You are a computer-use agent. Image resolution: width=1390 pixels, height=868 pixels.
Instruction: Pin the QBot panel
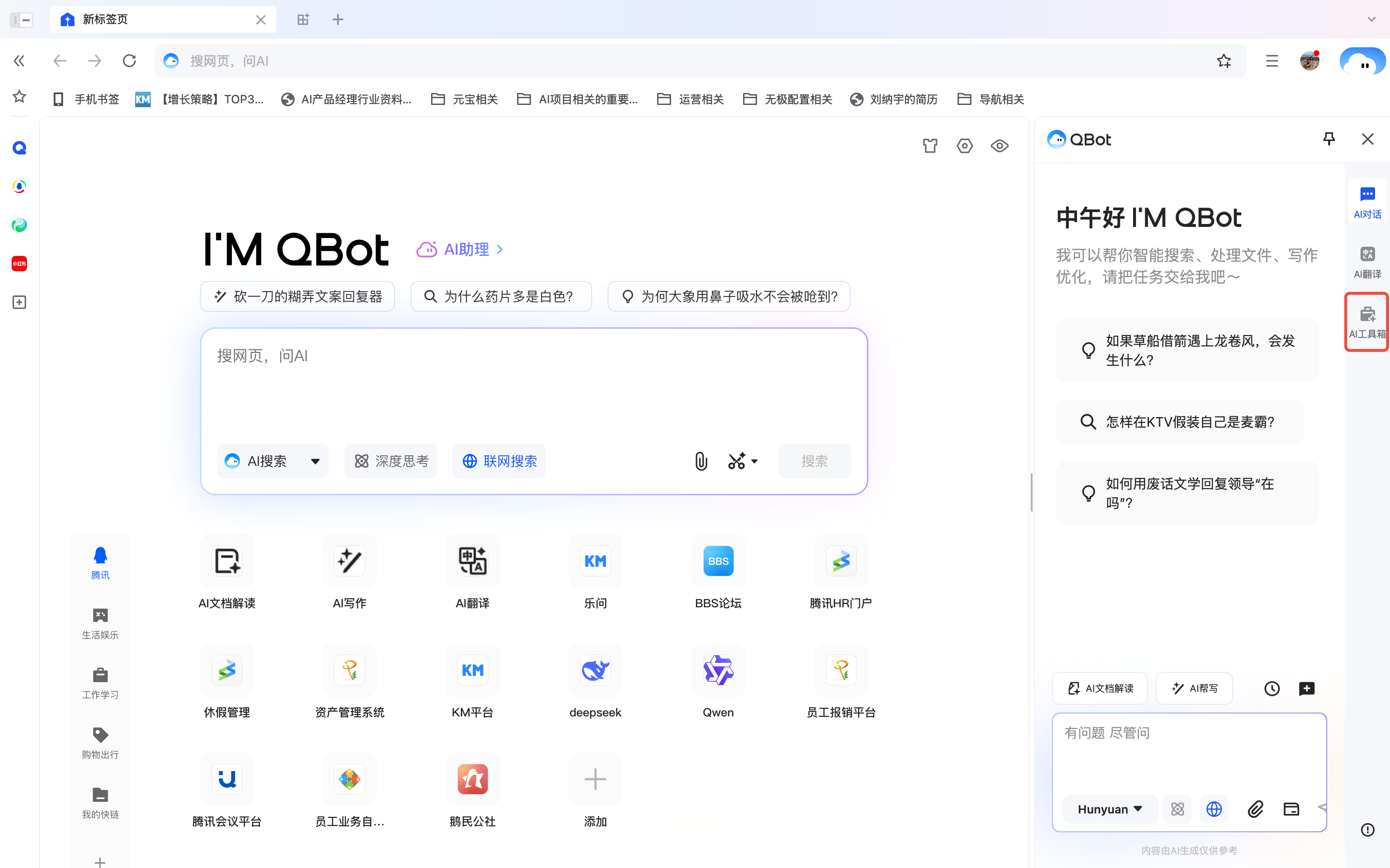coord(1329,139)
